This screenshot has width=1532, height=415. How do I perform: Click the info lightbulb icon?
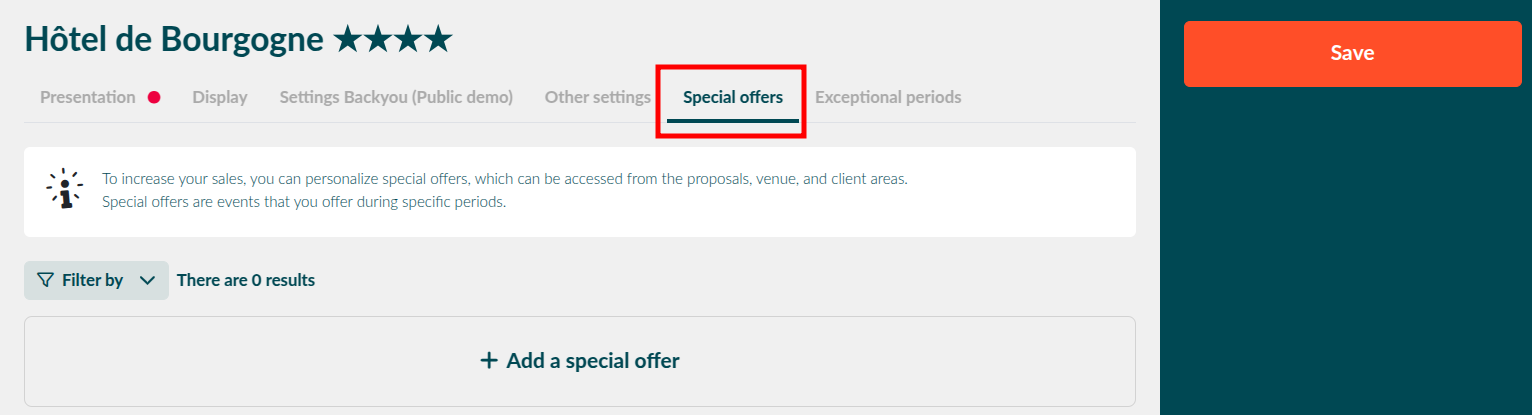tap(64, 188)
